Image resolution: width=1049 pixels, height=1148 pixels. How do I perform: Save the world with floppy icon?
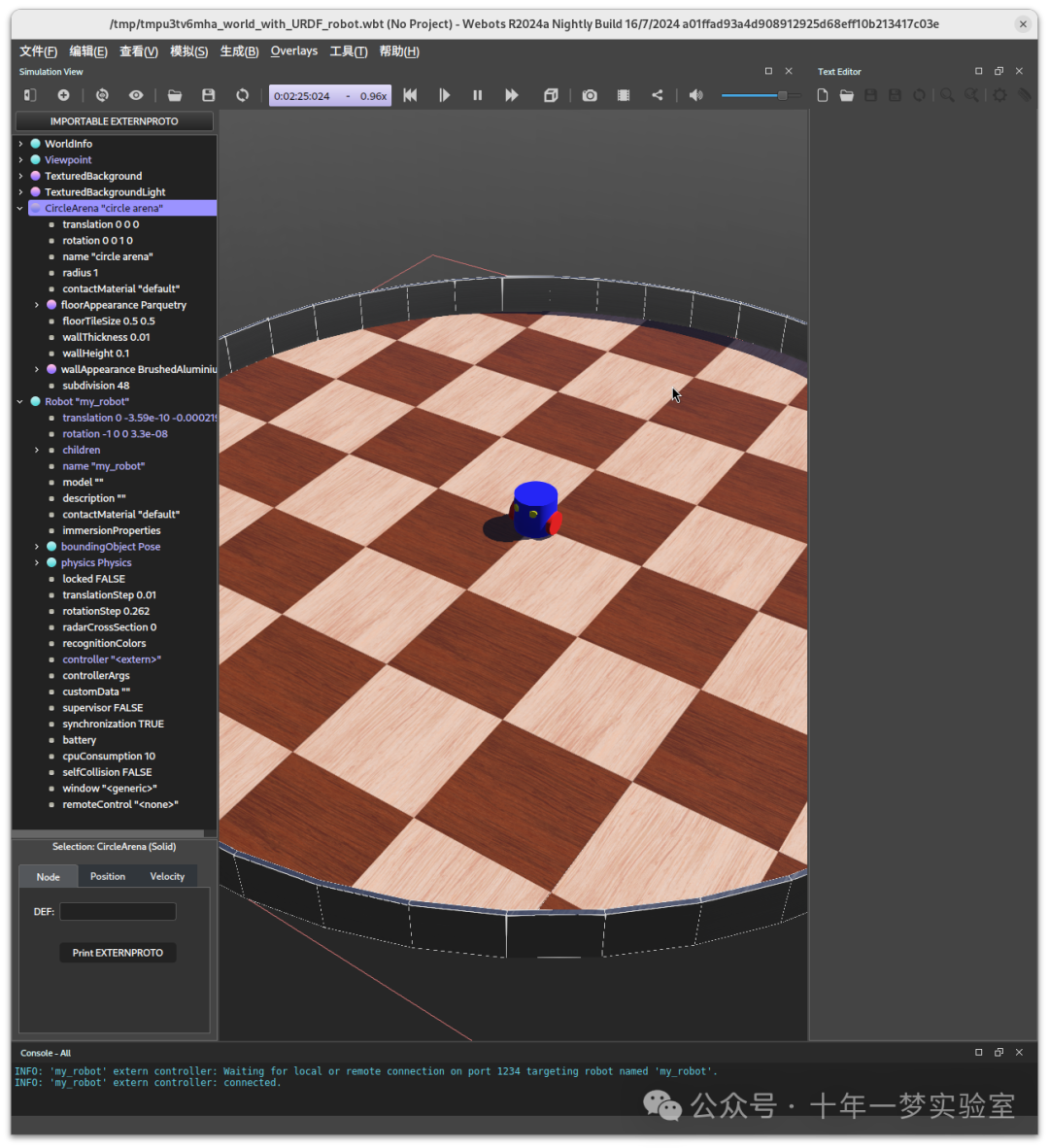point(209,95)
